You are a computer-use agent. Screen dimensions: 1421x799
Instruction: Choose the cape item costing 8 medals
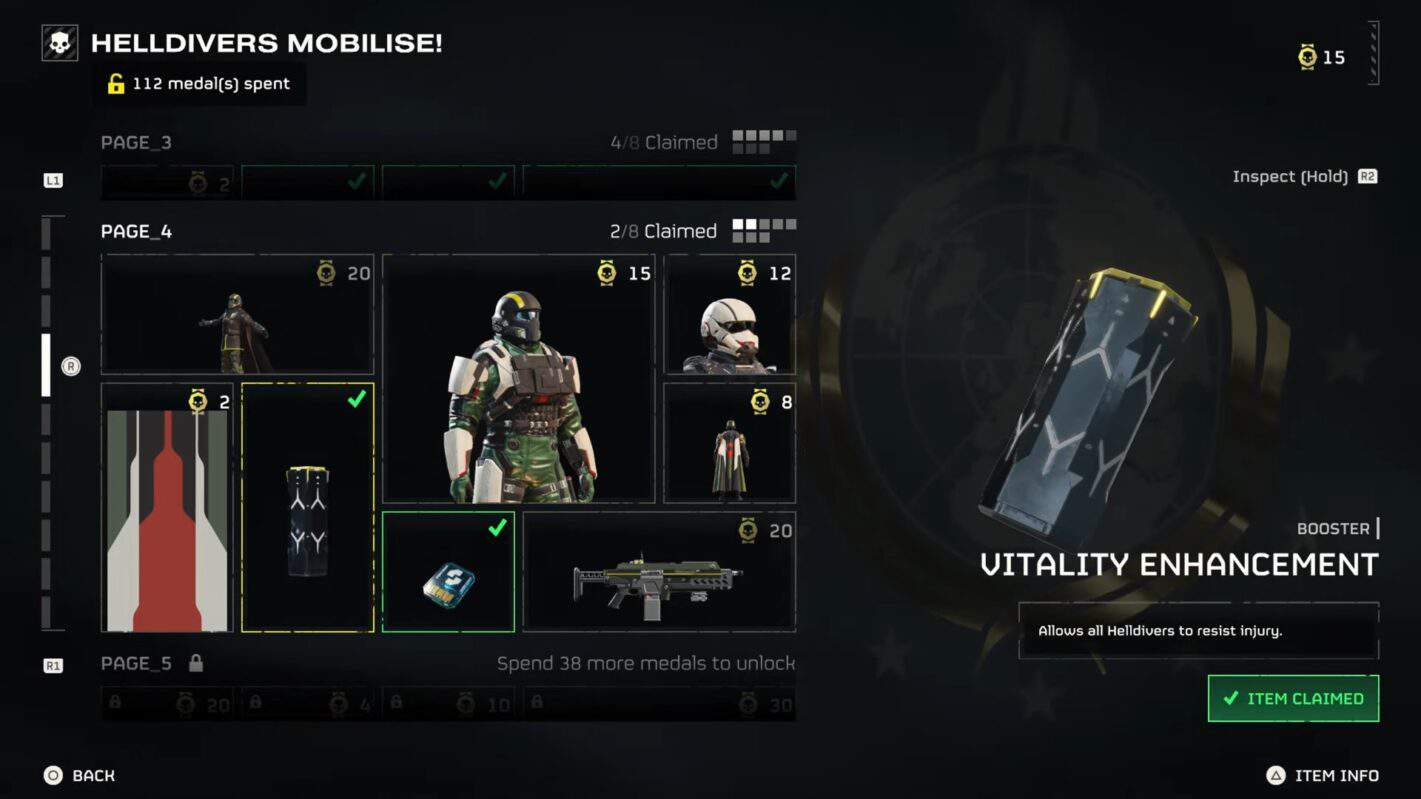pyautogui.click(x=730, y=443)
